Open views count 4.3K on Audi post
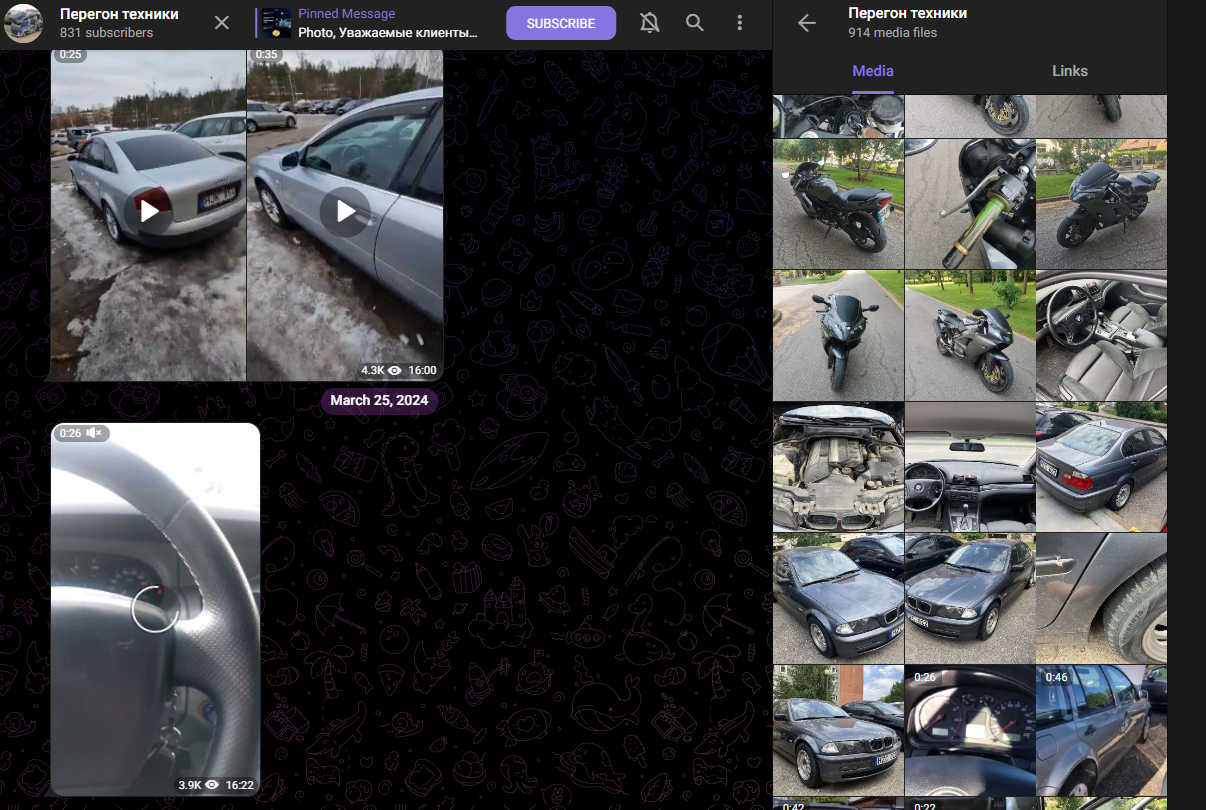This screenshot has height=810, width=1206. [x=381, y=370]
